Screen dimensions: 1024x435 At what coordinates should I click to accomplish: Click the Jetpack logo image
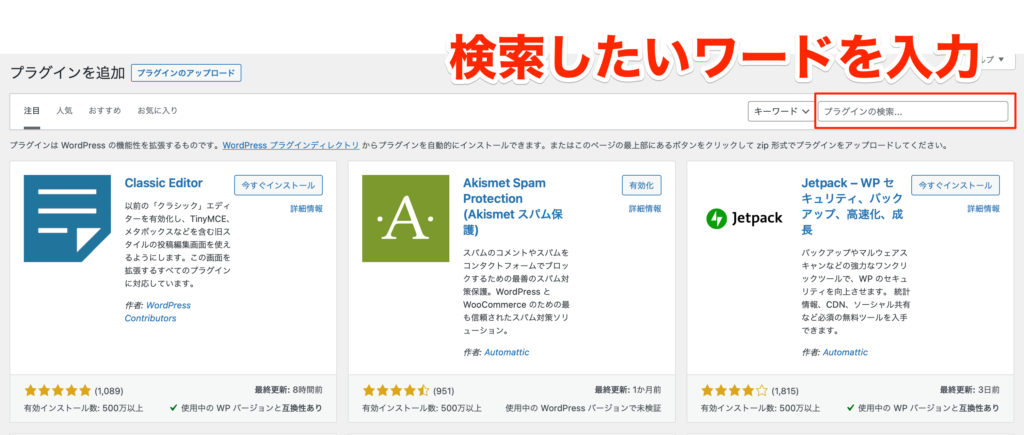(x=744, y=218)
